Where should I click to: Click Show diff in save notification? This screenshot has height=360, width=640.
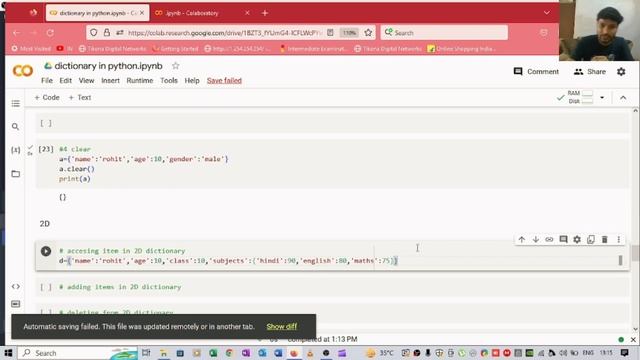(x=282, y=327)
